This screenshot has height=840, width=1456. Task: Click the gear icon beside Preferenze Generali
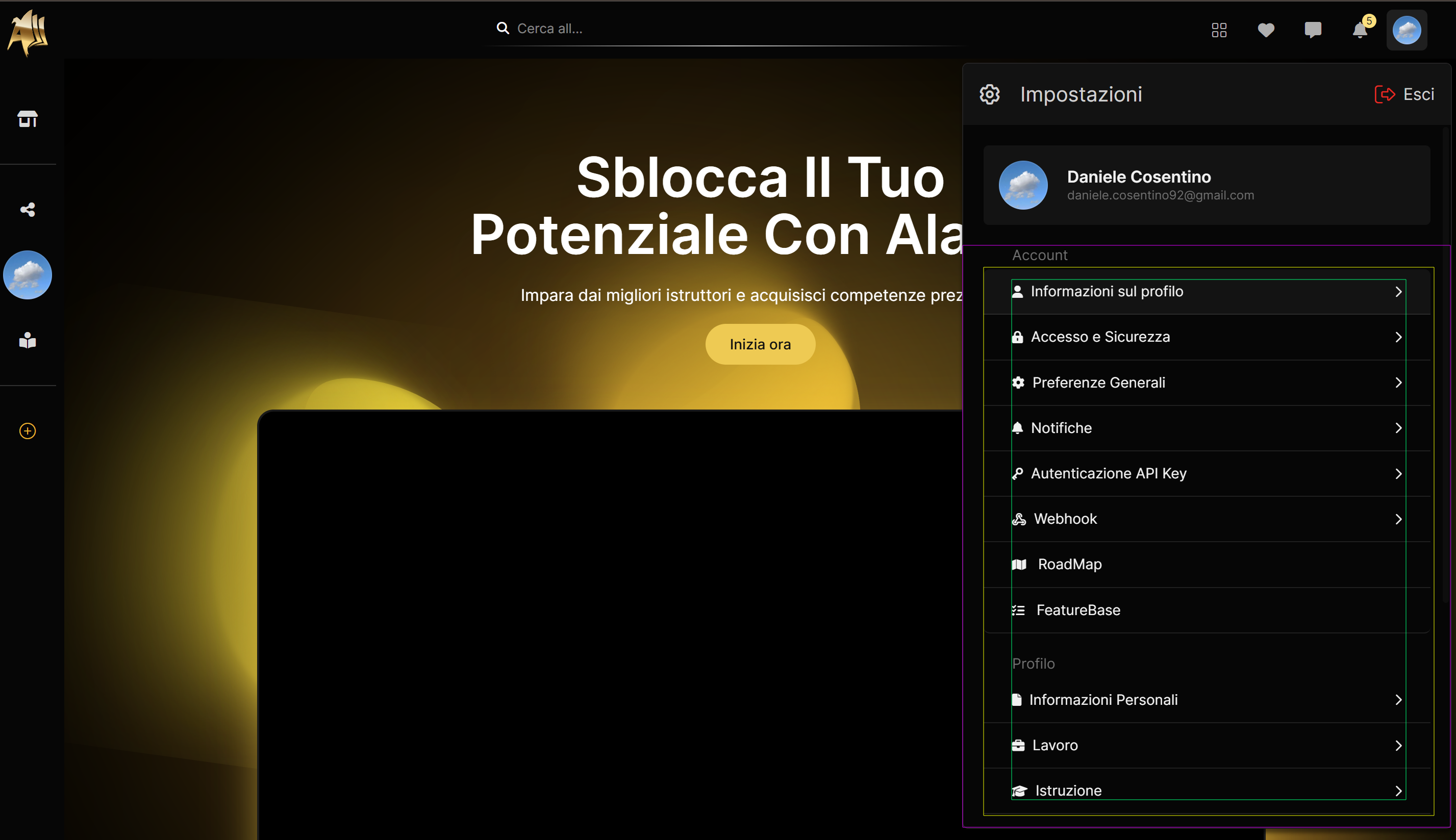pyautogui.click(x=1019, y=383)
